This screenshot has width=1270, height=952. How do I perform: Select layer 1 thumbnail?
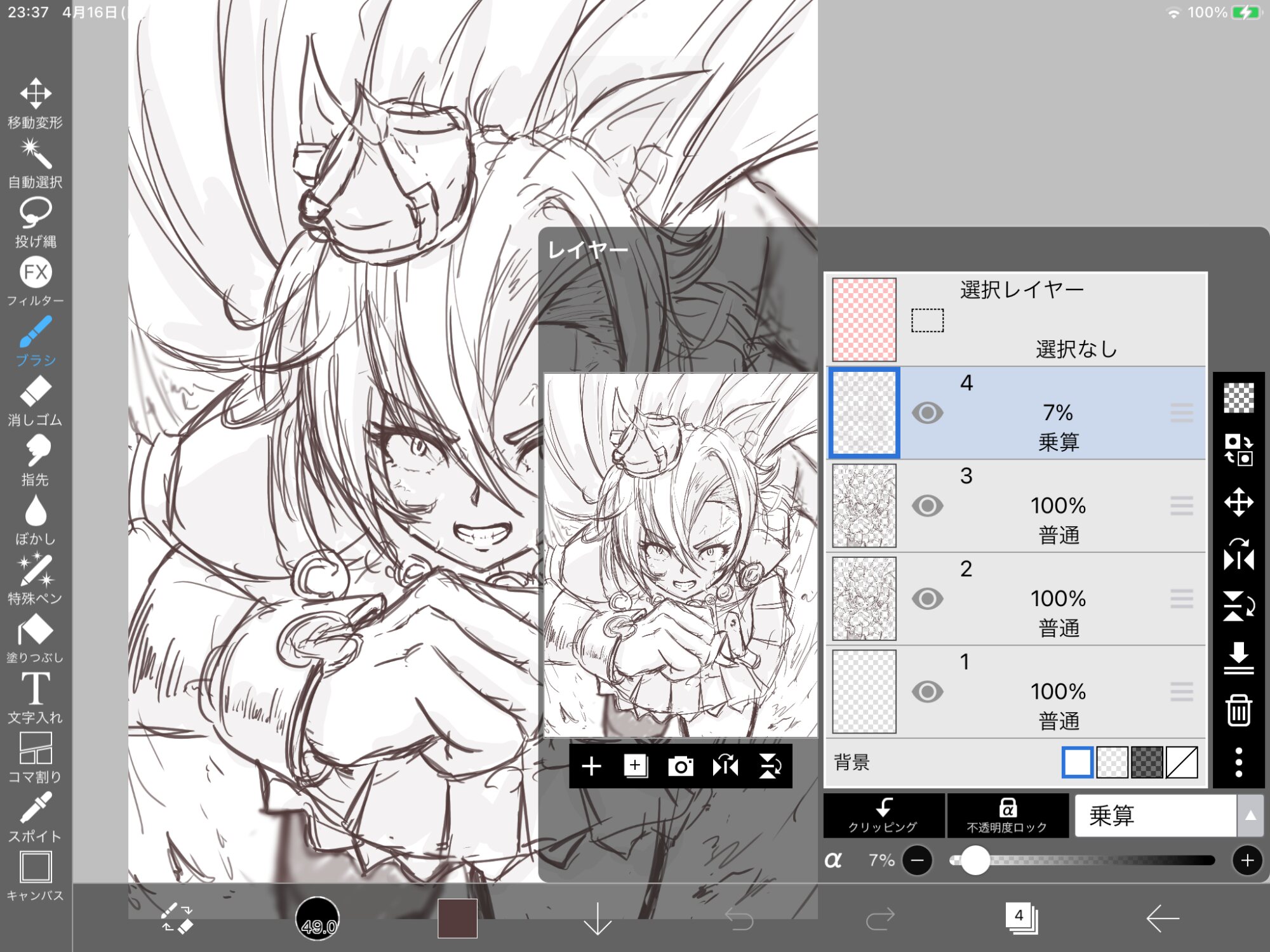[x=864, y=692]
